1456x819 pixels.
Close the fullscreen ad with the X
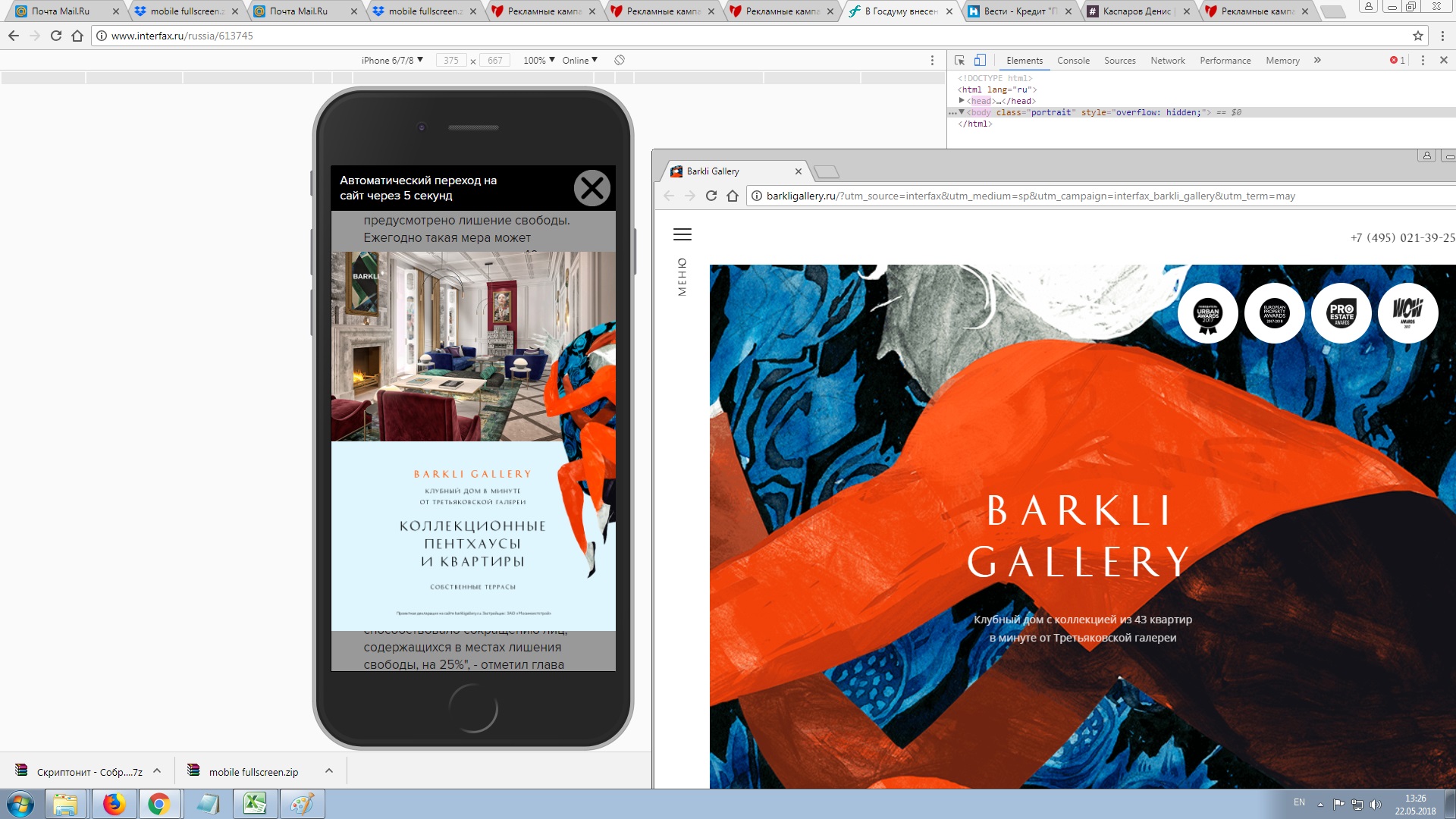pyautogui.click(x=591, y=188)
